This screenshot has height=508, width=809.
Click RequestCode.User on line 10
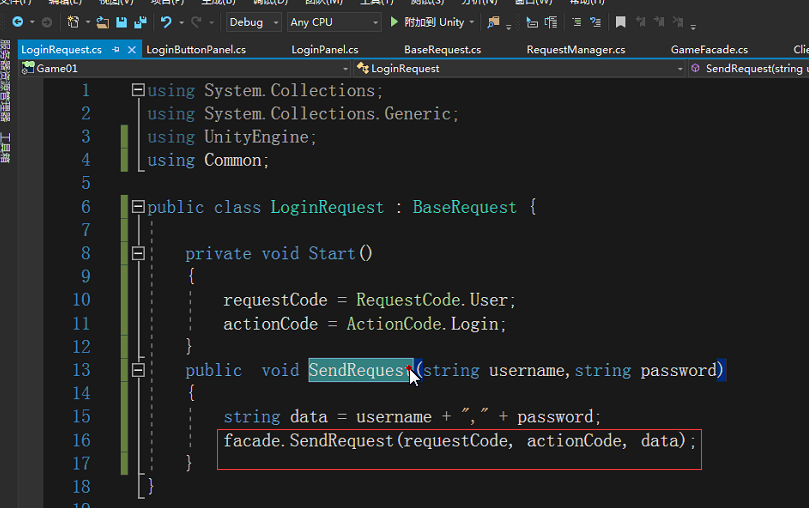[x=432, y=300]
